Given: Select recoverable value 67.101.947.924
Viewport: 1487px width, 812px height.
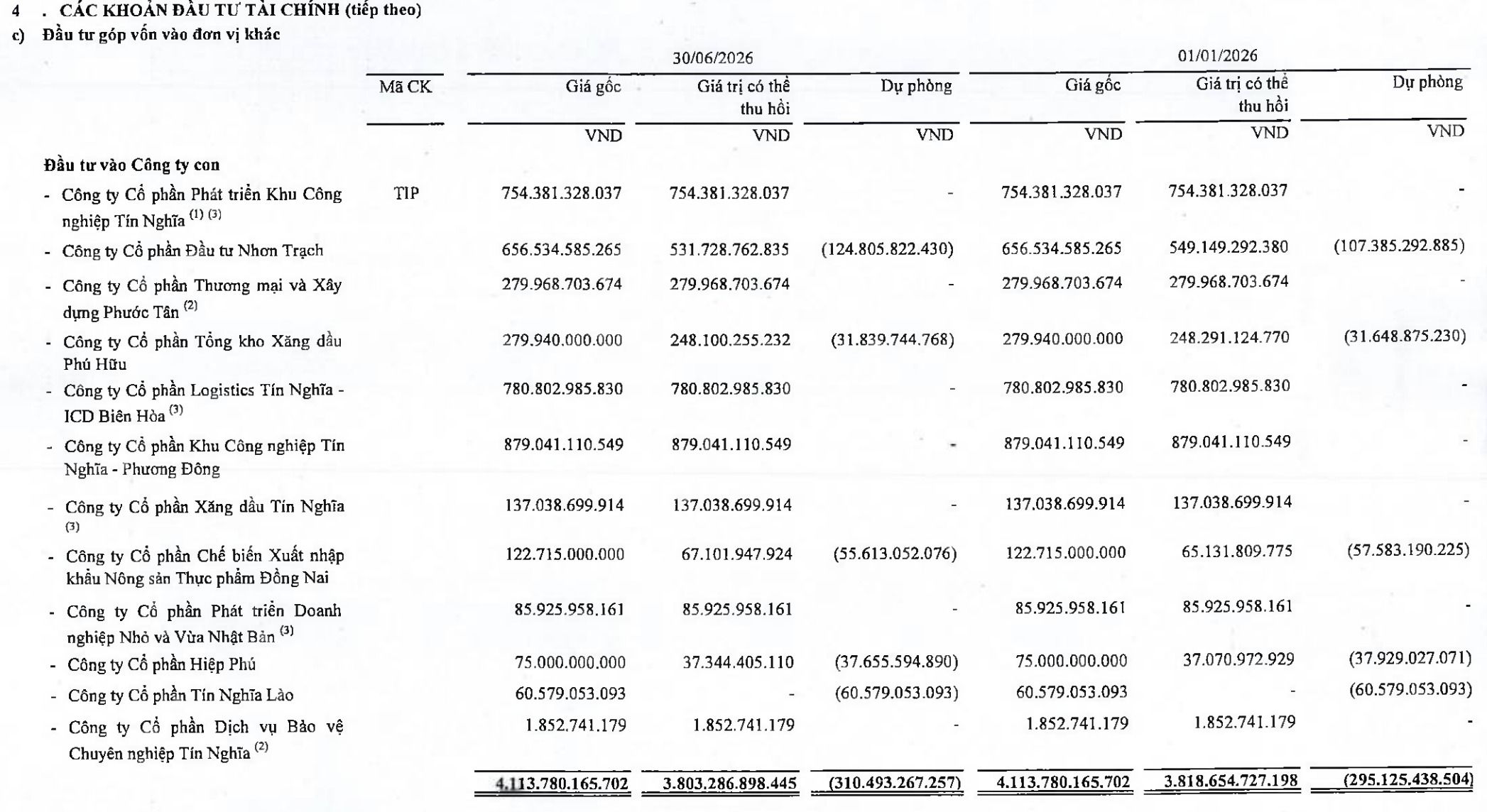Looking at the screenshot, I should [x=736, y=554].
